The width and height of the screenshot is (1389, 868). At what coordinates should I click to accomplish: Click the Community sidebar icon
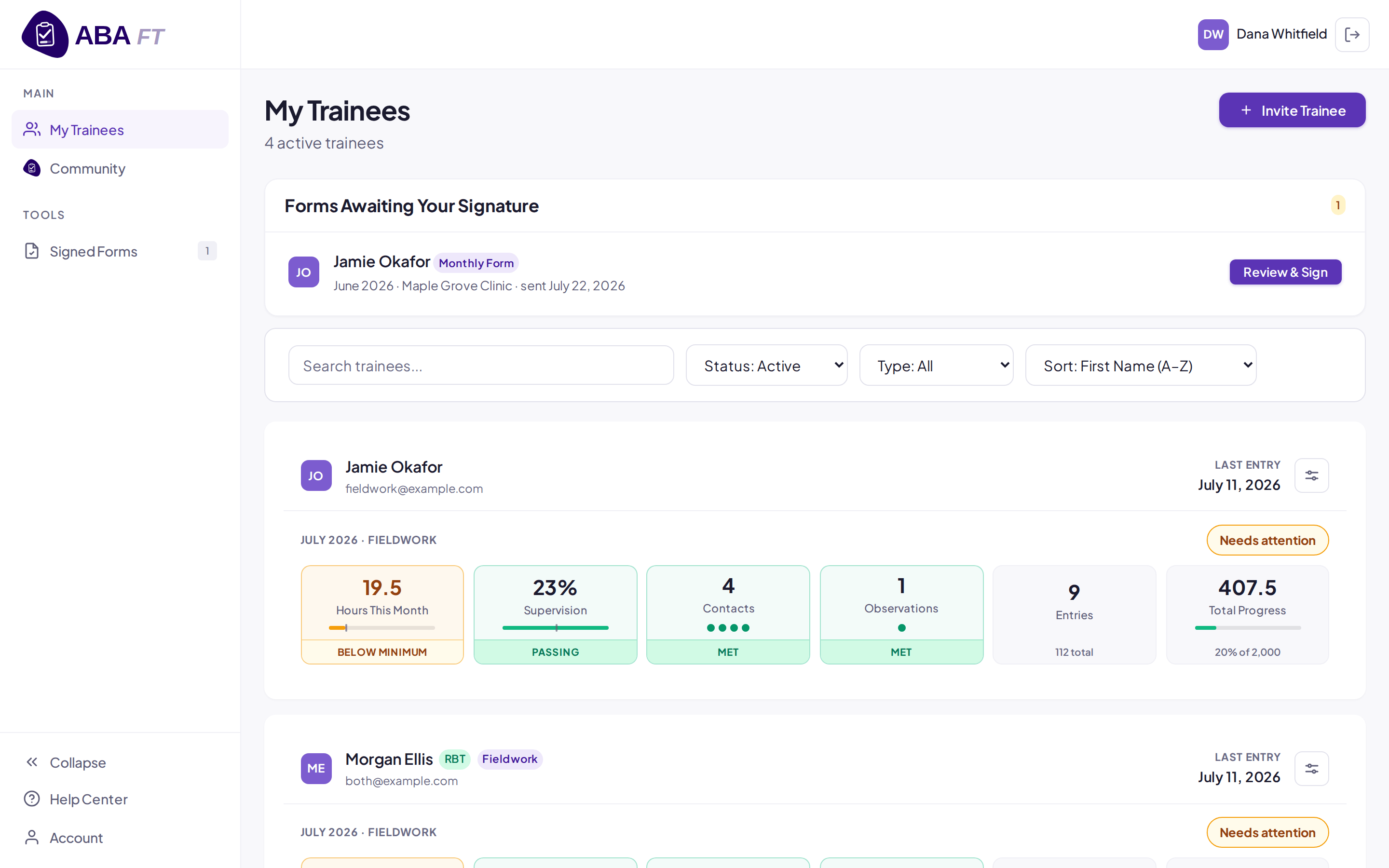pos(32,168)
